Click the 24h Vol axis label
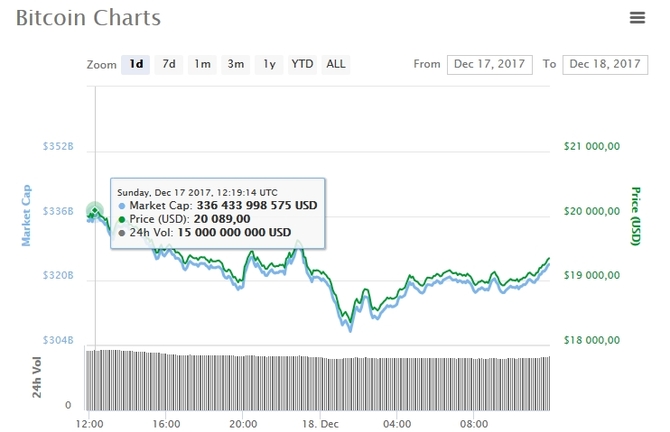This screenshot has width=670, height=432. (x=37, y=377)
